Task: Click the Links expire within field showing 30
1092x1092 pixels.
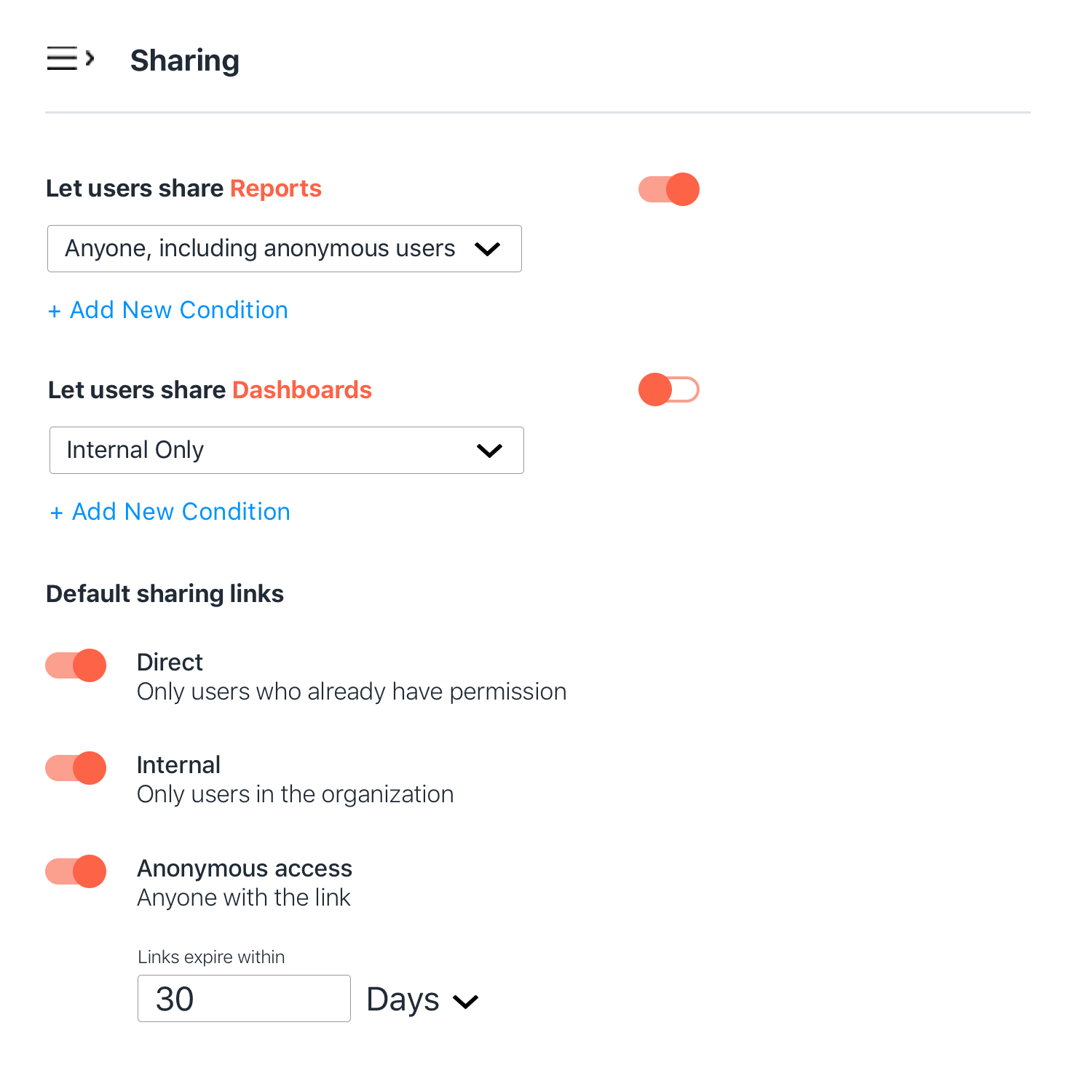Action: pyautogui.click(x=244, y=999)
